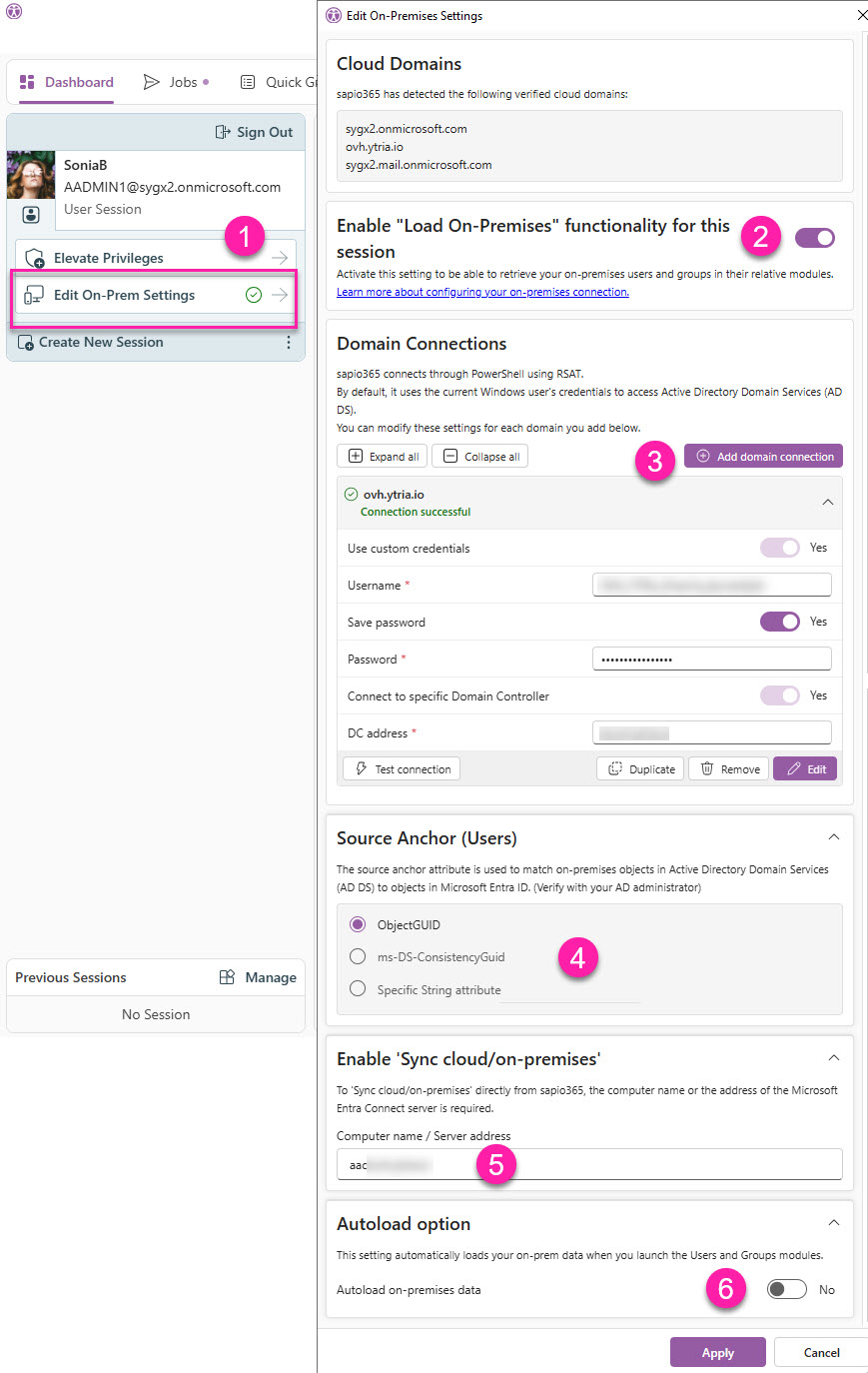The width and height of the screenshot is (868, 1373).
Task: Open the on-premises connection learn more link
Action: point(482,292)
